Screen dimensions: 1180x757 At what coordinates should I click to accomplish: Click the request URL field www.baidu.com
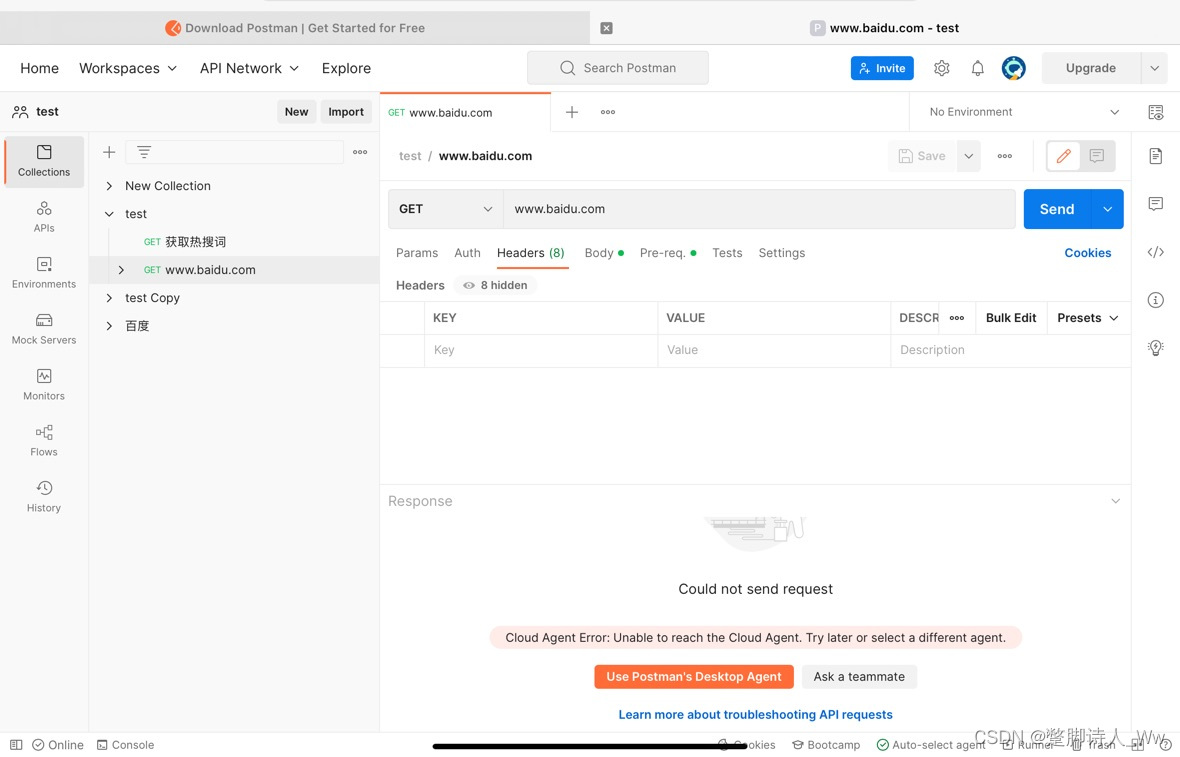759,209
